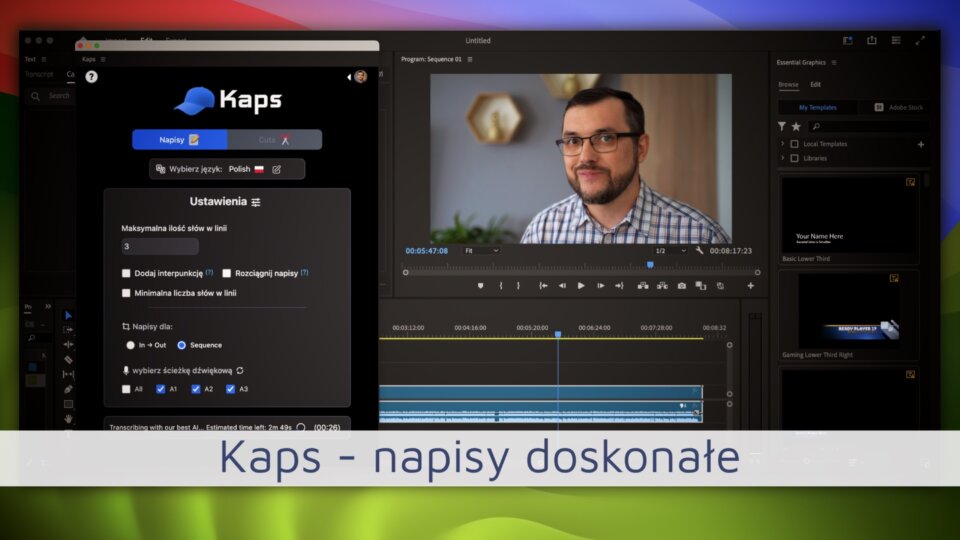Screen dimensions: 960x540
Task: Switch to the Edit tab in Essential Graphics
Action: click(815, 85)
